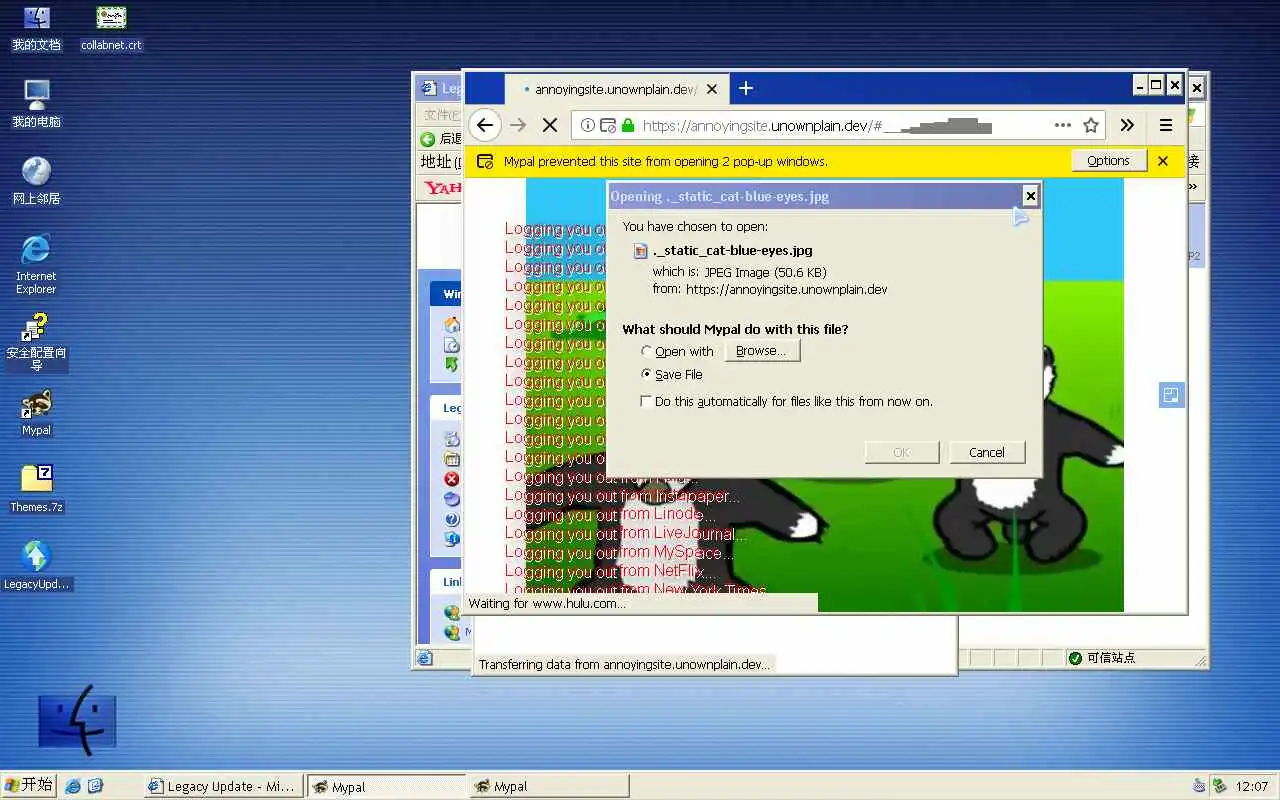Click 'Transferring data from annoyingsite.unownplain.dev...' status

(625, 664)
